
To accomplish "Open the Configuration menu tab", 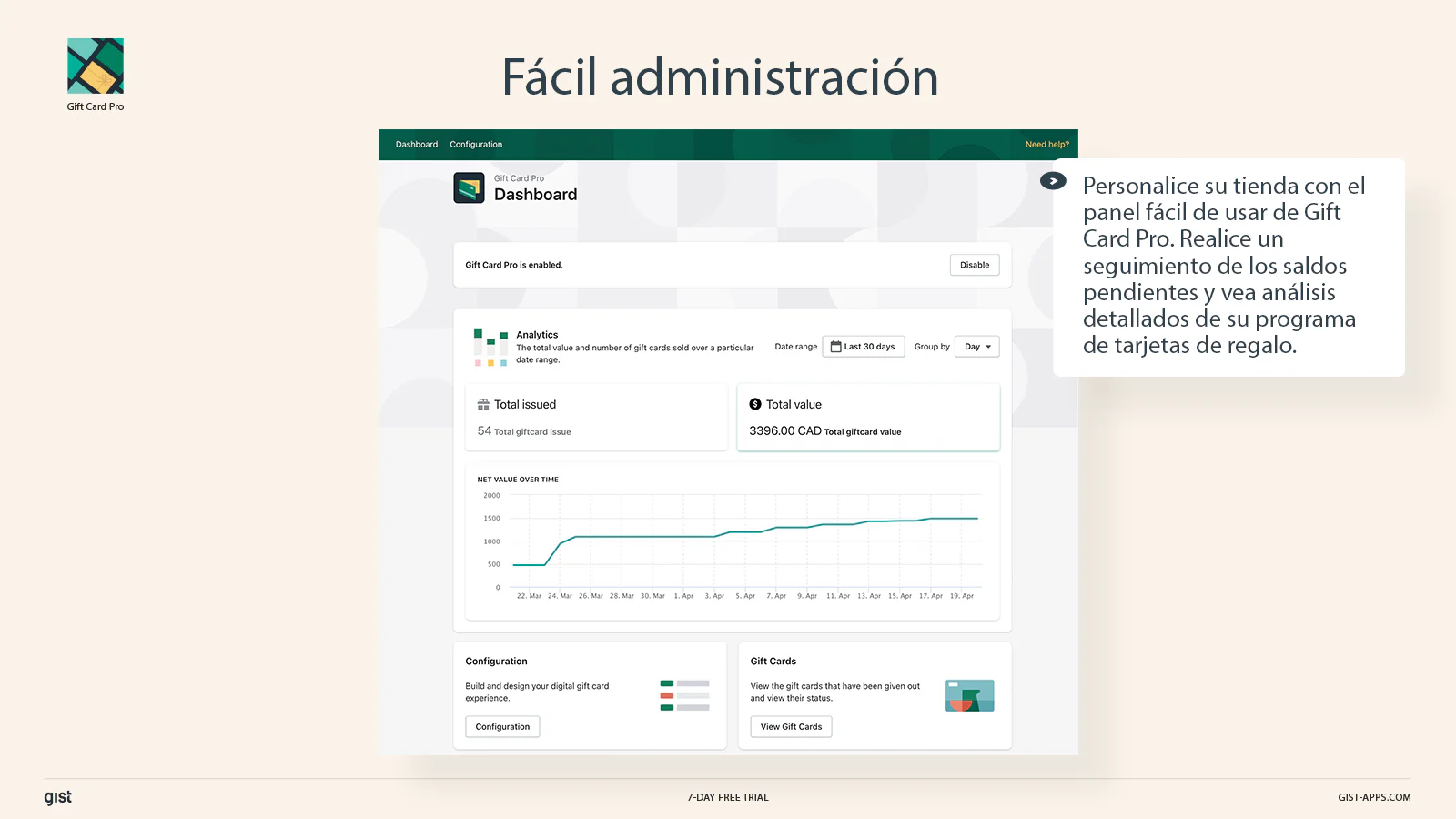I will click(476, 145).
